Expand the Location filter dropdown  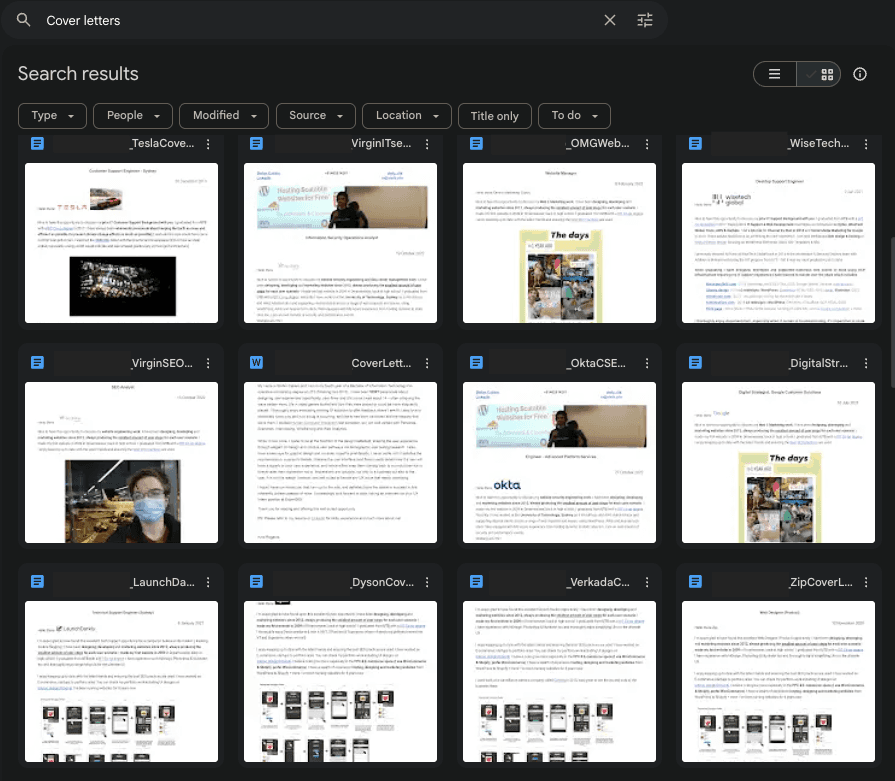(x=407, y=116)
